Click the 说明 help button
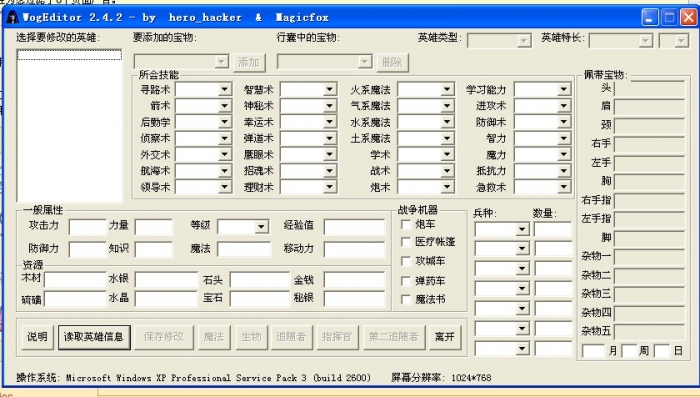700x397 pixels. pos(37,337)
